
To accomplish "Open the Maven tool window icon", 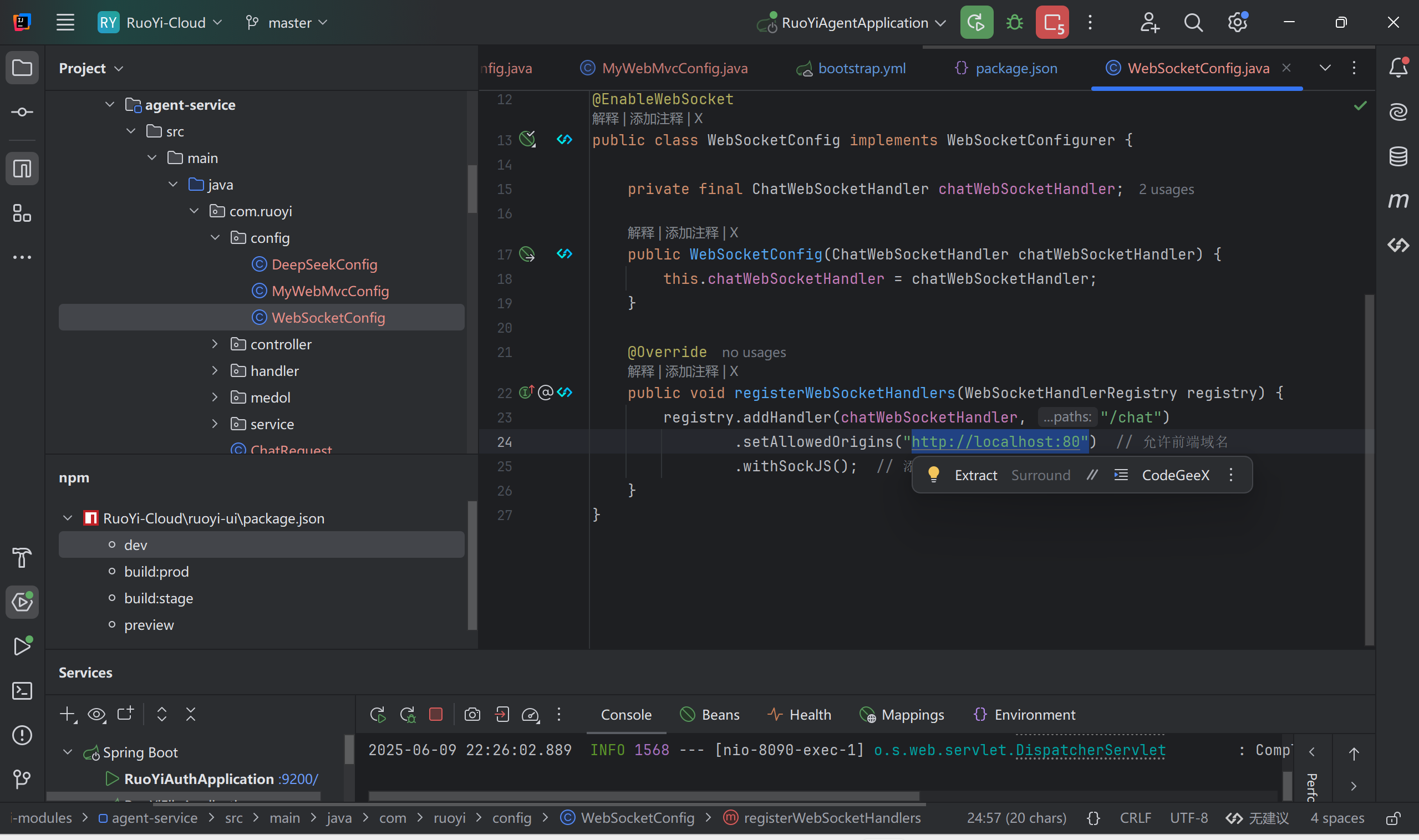I will pos(1398,200).
